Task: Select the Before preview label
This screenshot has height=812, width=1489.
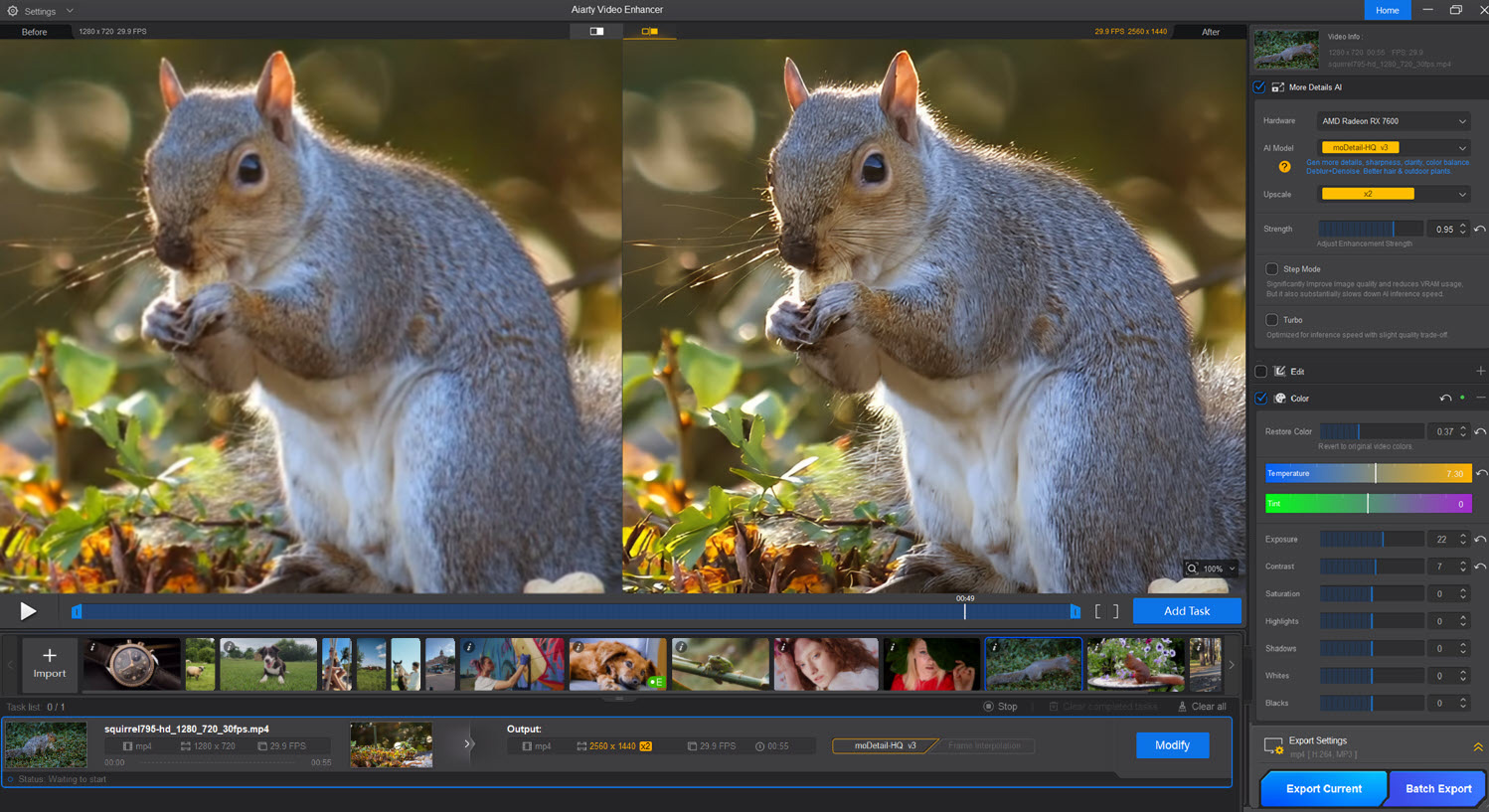Action: (x=34, y=32)
